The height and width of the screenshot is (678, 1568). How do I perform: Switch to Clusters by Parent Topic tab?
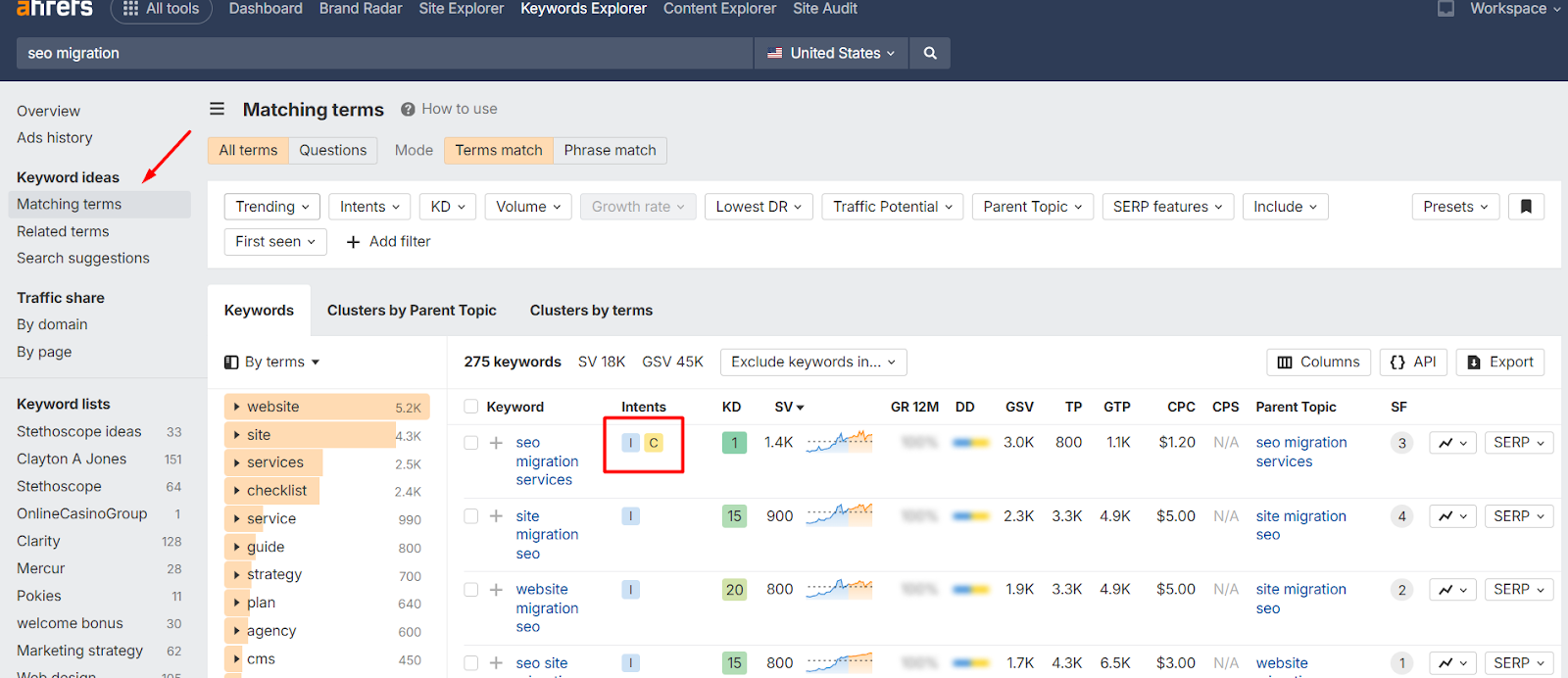coord(412,311)
